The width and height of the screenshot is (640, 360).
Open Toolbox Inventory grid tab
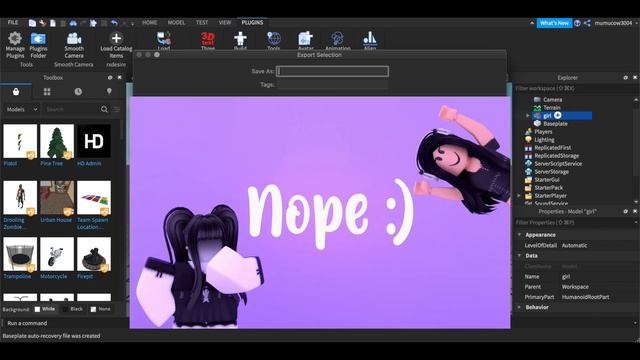point(47,91)
